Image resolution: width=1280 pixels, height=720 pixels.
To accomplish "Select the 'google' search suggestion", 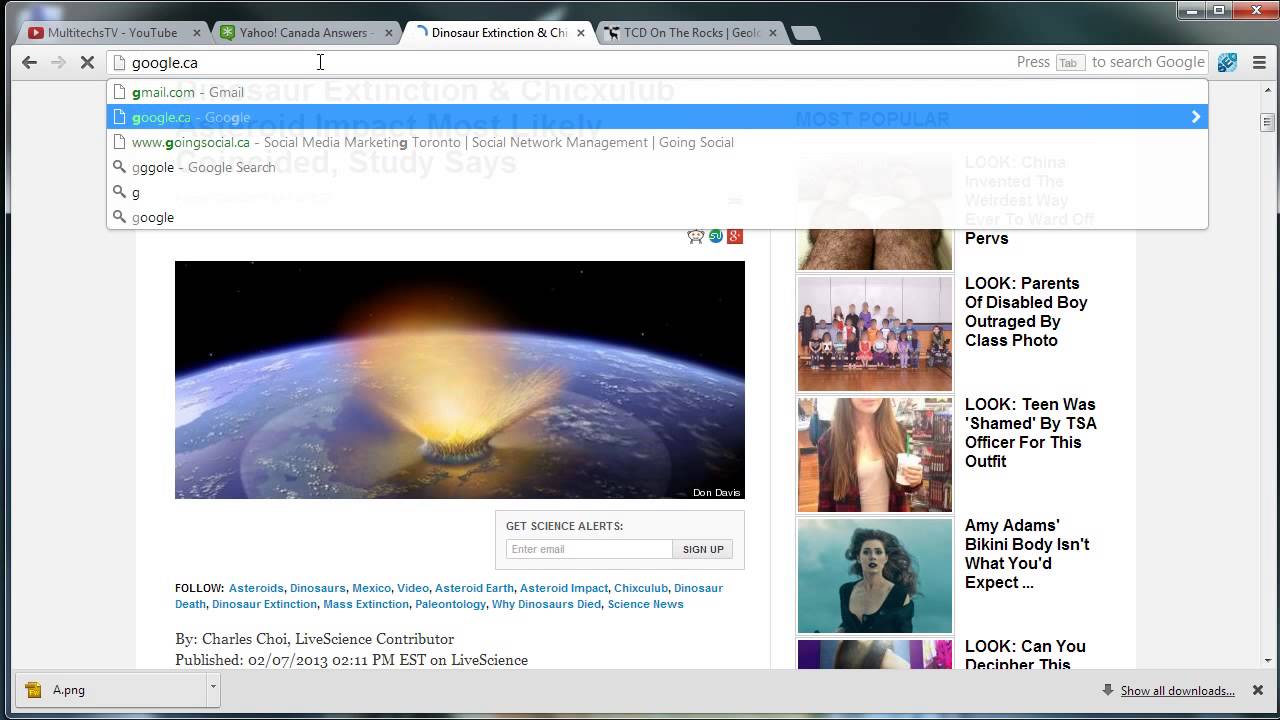I will point(657,217).
